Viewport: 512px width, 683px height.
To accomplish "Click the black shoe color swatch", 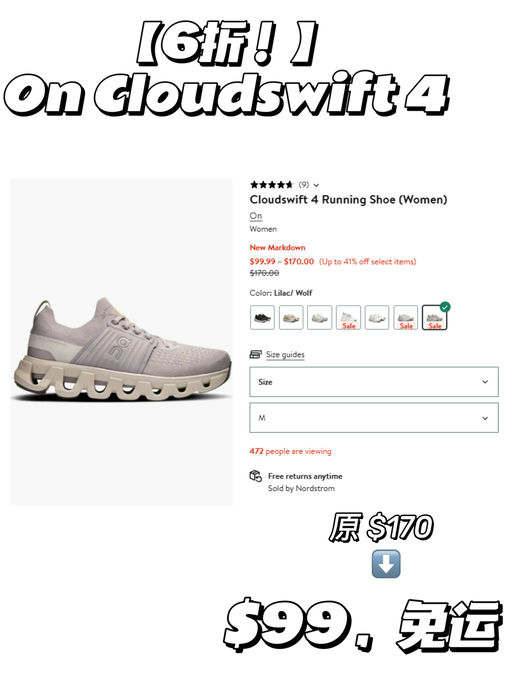I will [262, 317].
